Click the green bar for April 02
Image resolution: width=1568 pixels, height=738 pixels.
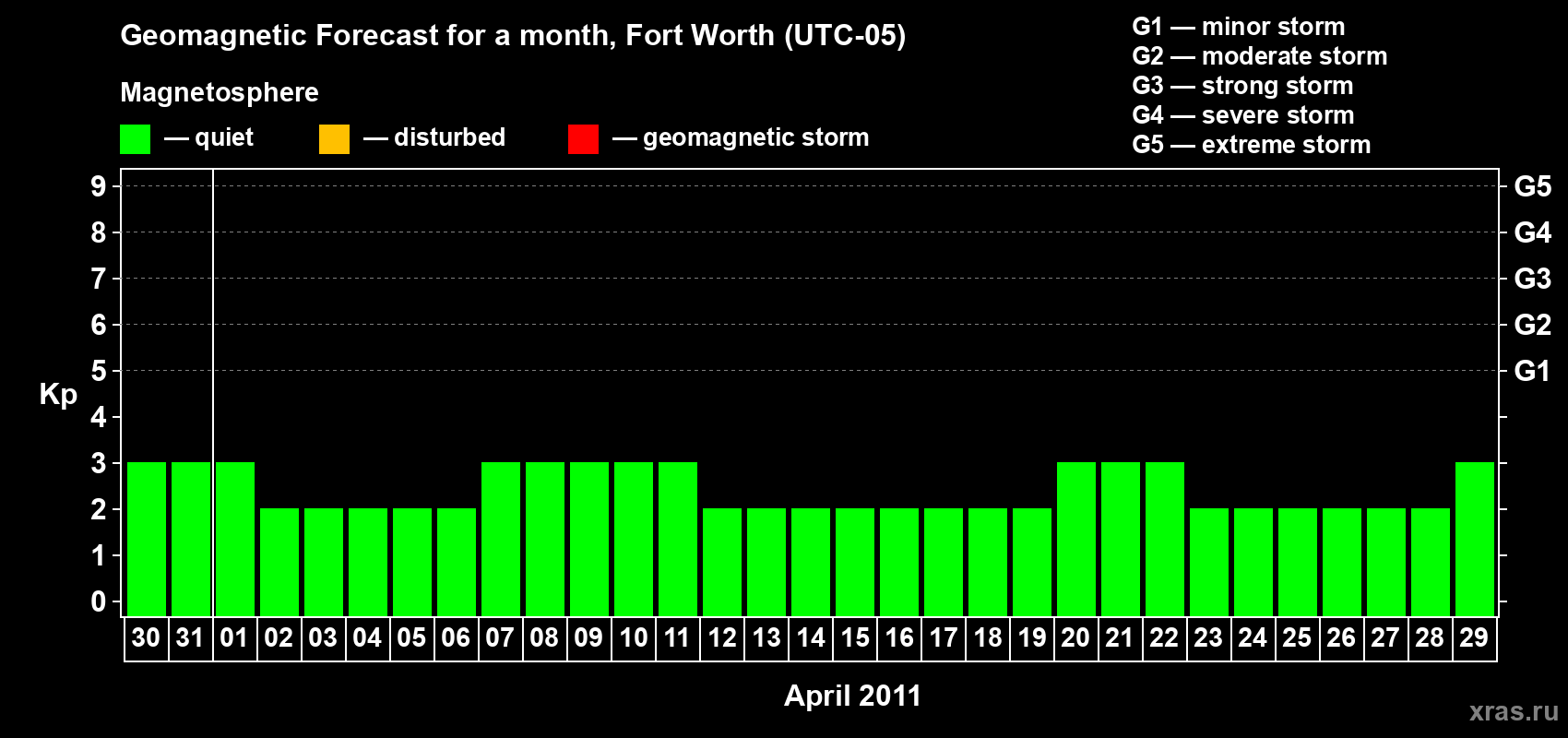[x=279, y=562]
